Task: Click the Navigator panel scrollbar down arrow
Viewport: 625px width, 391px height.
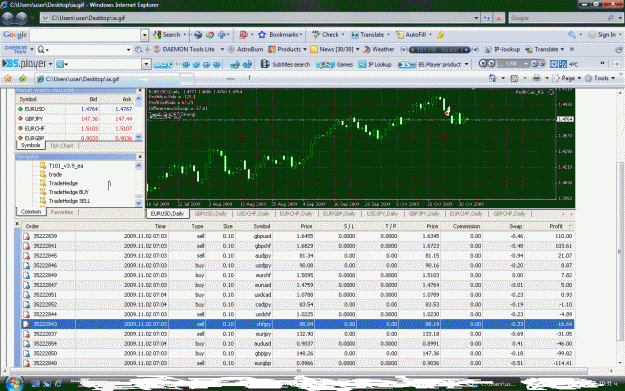Action: [139, 203]
